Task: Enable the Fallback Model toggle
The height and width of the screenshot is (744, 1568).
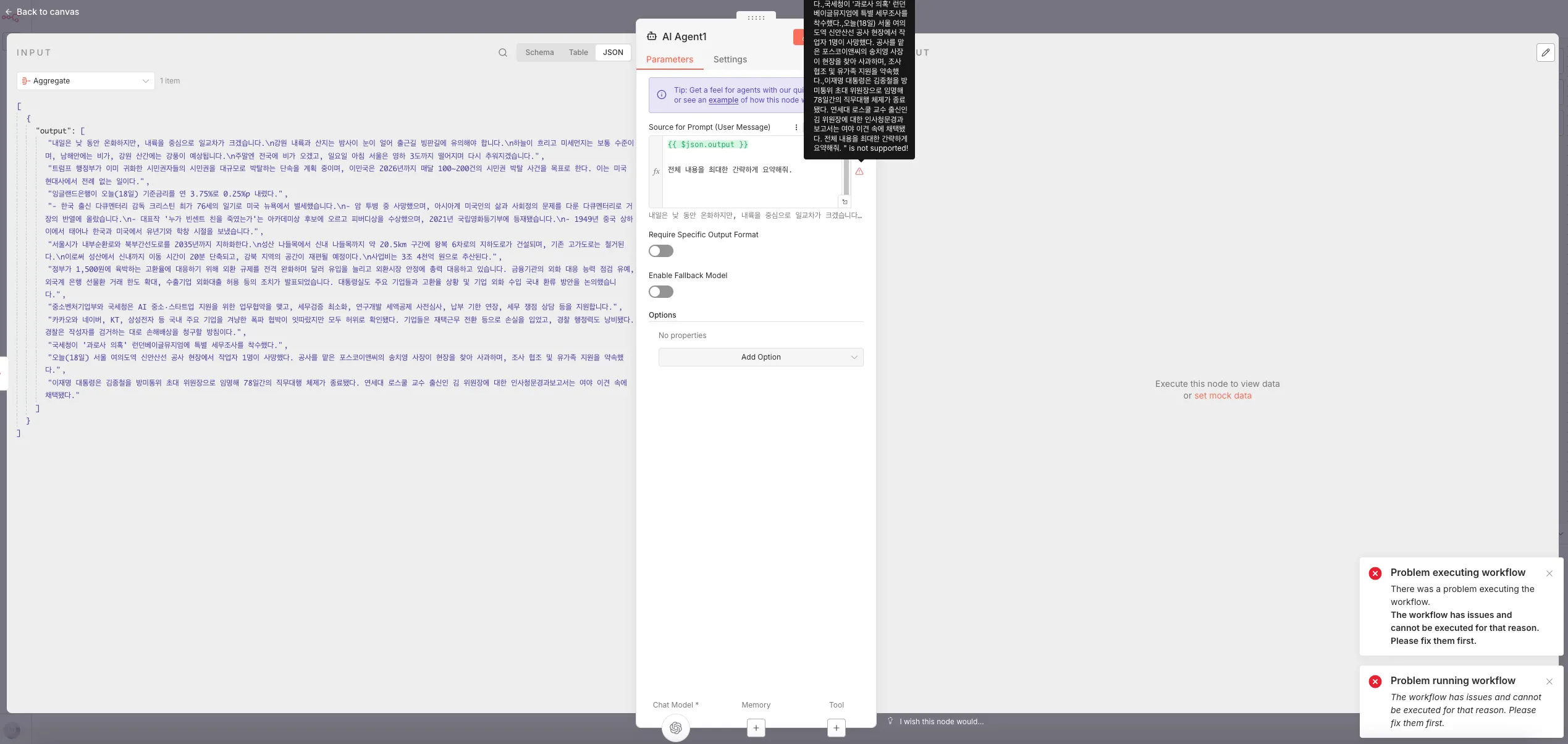Action: pos(660,291)
